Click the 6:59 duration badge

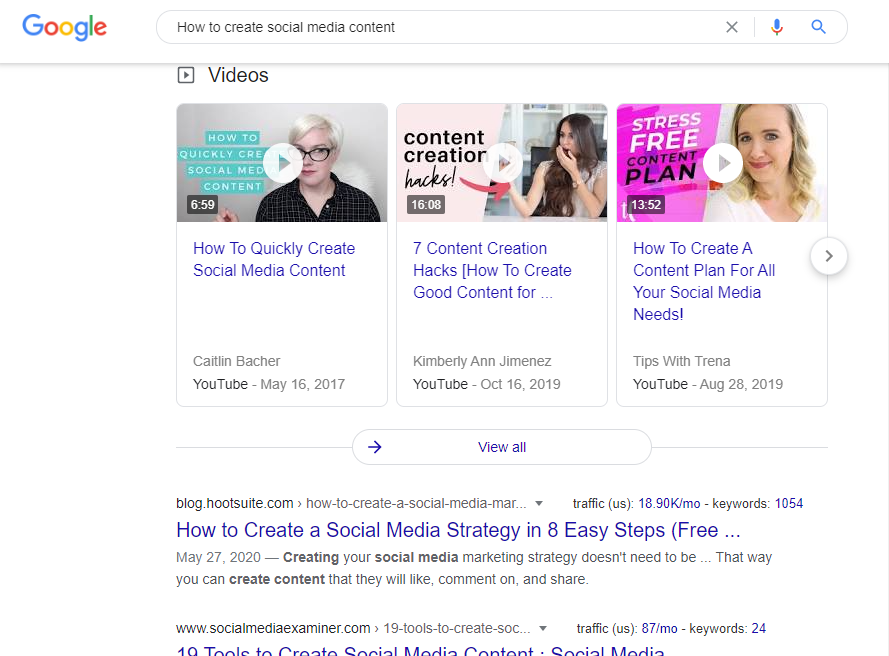(202, 205)
